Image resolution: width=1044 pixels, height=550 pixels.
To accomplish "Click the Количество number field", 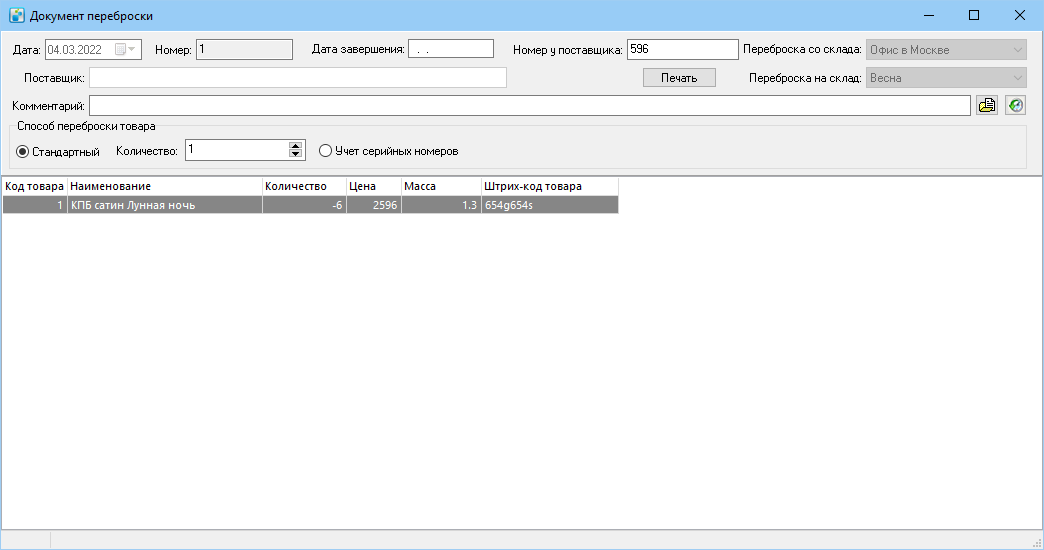I will tap(238, 150).
